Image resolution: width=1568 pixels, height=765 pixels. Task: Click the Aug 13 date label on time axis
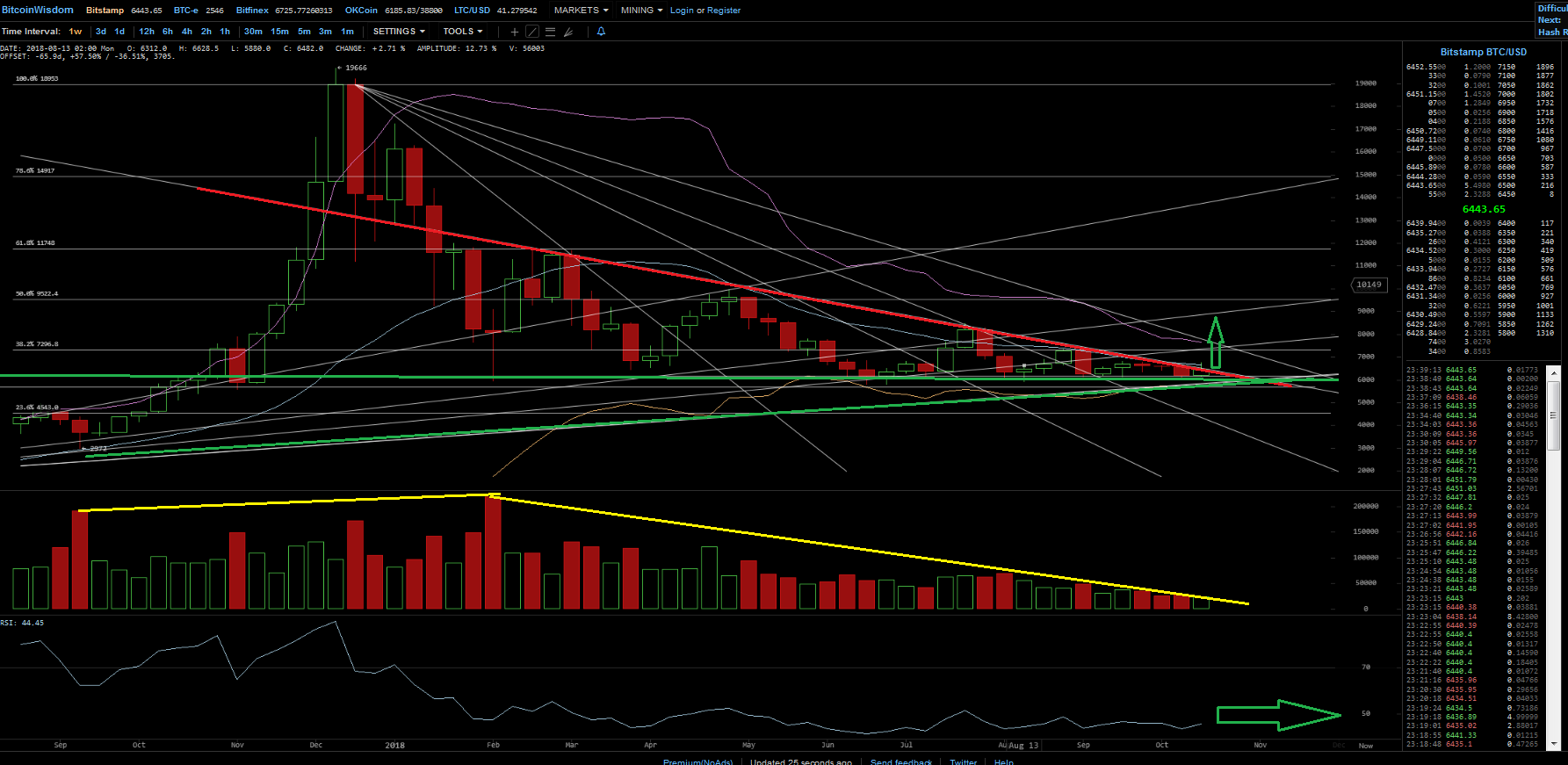pyautogui.click(x=1023, y=745)
